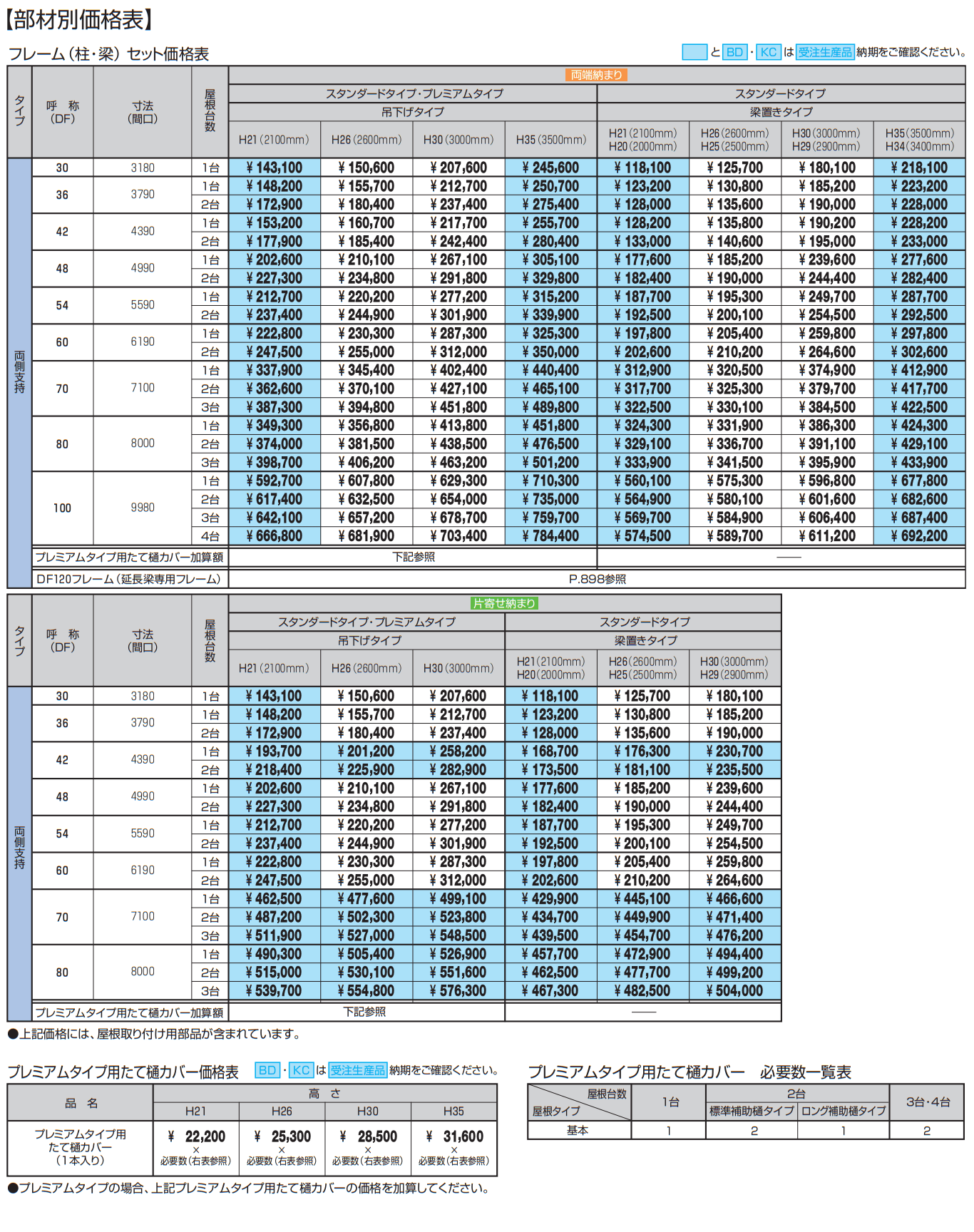Image resolution: width=974 pixels, height=1232 pixels.
Task: Open the P.898参照 page reference
Action: point(597,579)
